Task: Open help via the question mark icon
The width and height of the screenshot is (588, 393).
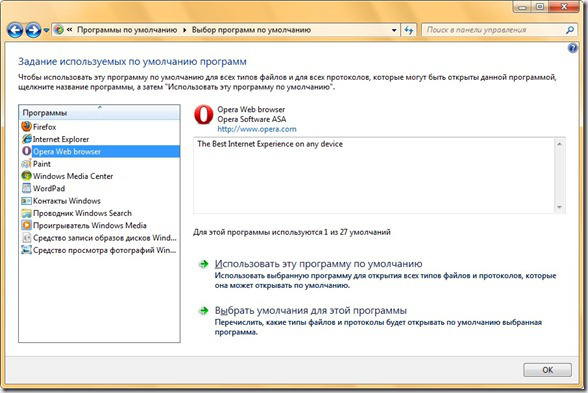Action: [x=573, y=48]
